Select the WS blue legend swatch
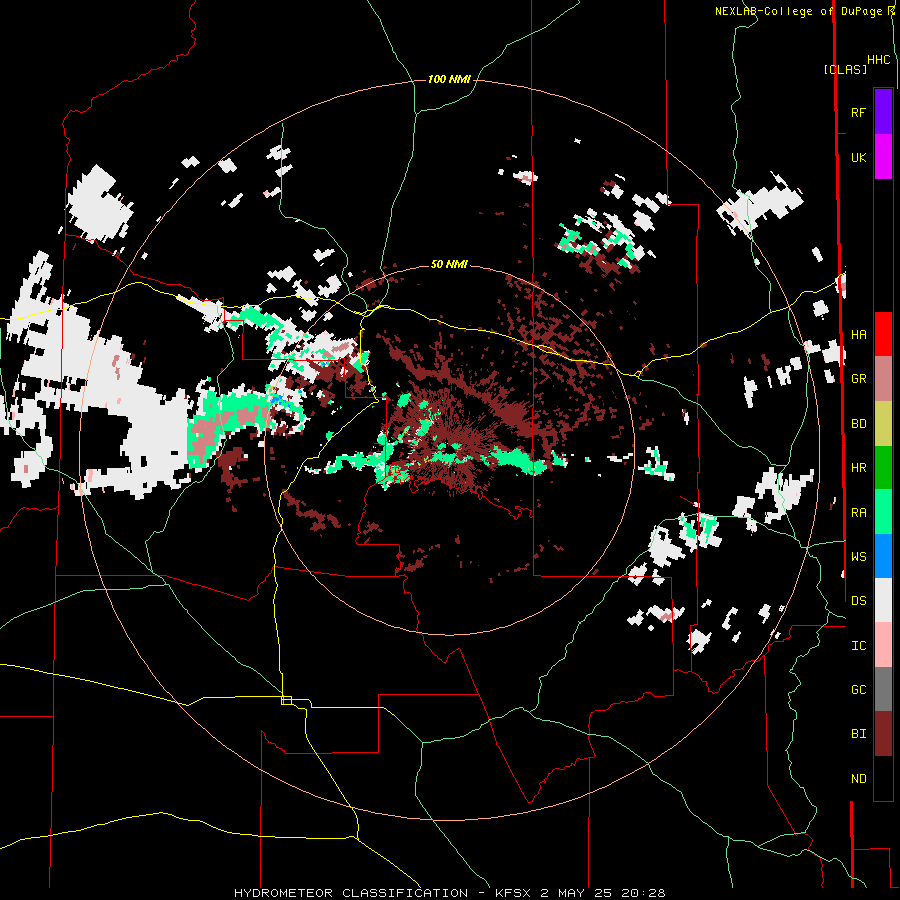 (x=883, y=556)
